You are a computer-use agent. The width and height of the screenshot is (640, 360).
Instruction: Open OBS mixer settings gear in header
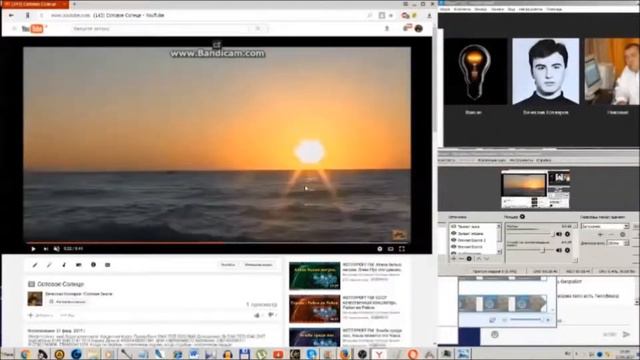(x=522, y=217)
